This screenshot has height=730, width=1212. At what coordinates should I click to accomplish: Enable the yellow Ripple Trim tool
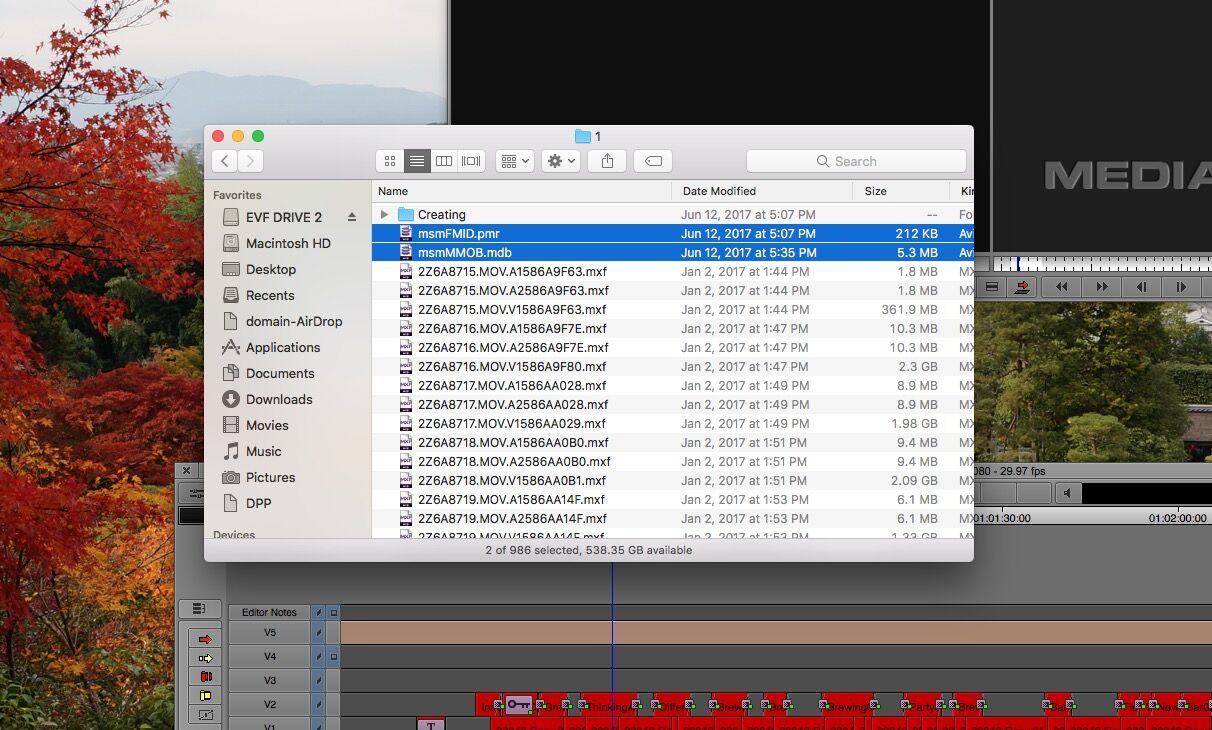tap(205, 696)
